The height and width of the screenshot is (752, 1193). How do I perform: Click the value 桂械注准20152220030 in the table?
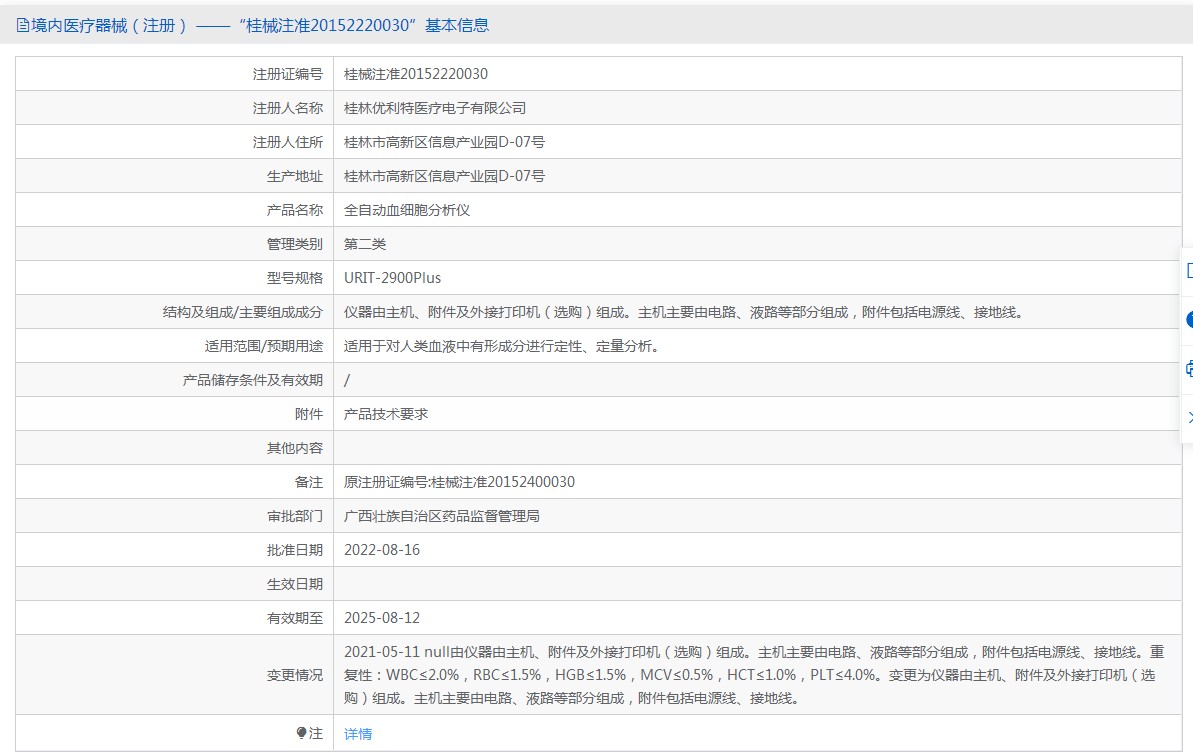[x=415, y=74]
